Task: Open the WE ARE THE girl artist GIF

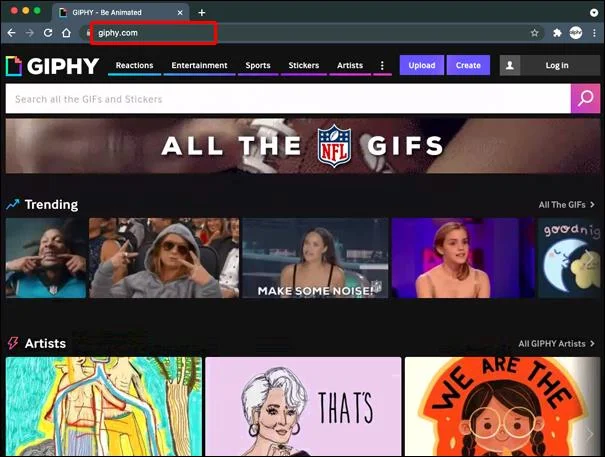Action: pyautogui.click(x=502, y=406)
